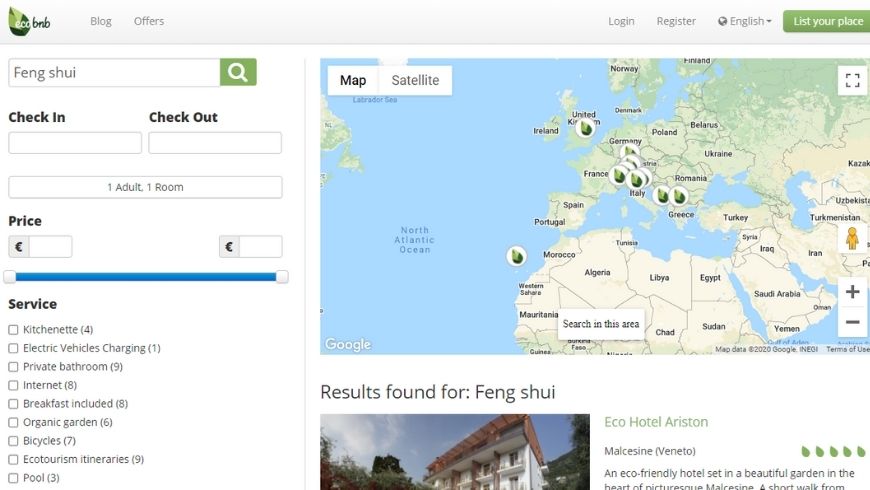Click the Google logo on map
Viewport: 870px width, 490px height.
348,345
